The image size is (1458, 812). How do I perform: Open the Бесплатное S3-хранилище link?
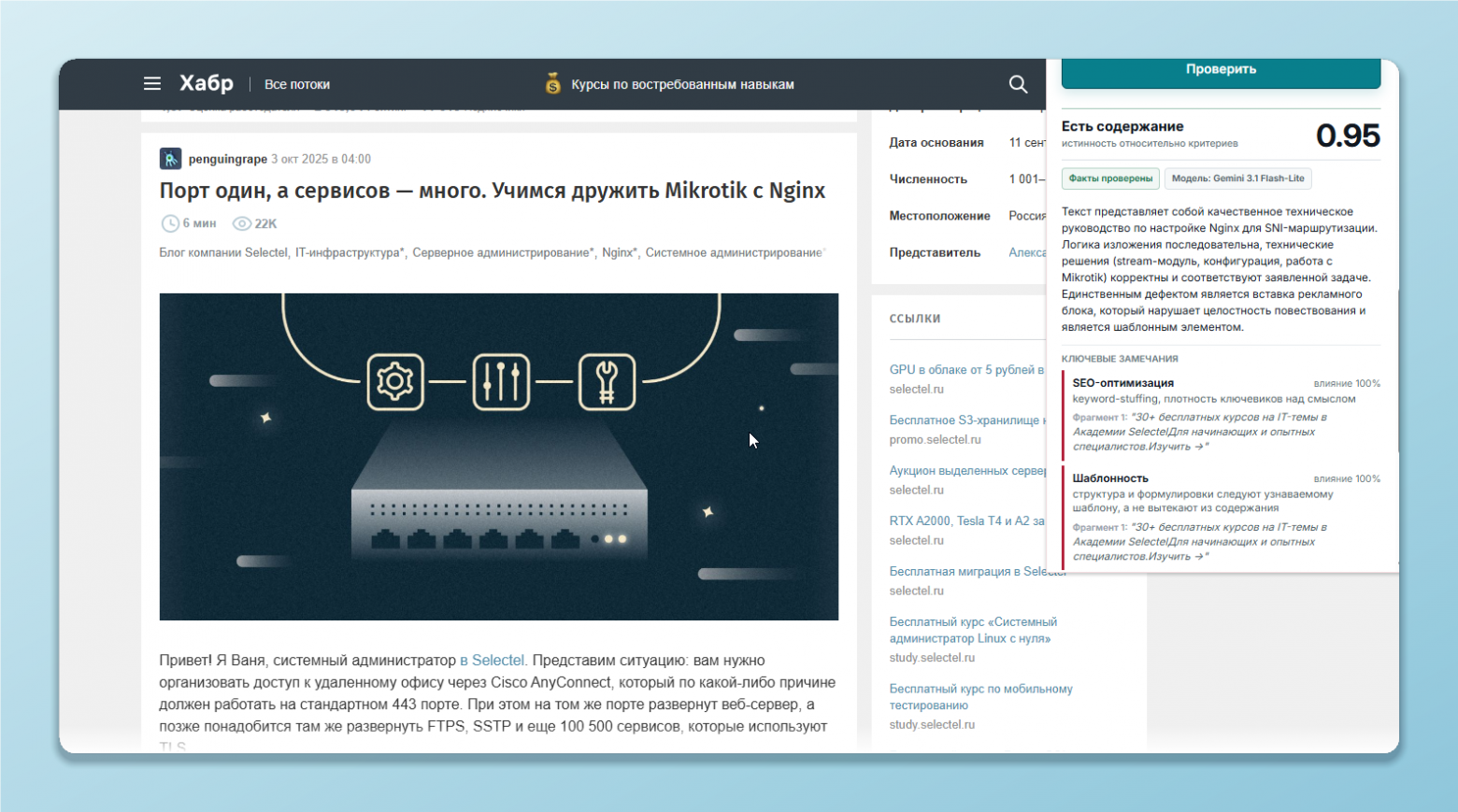967,420
